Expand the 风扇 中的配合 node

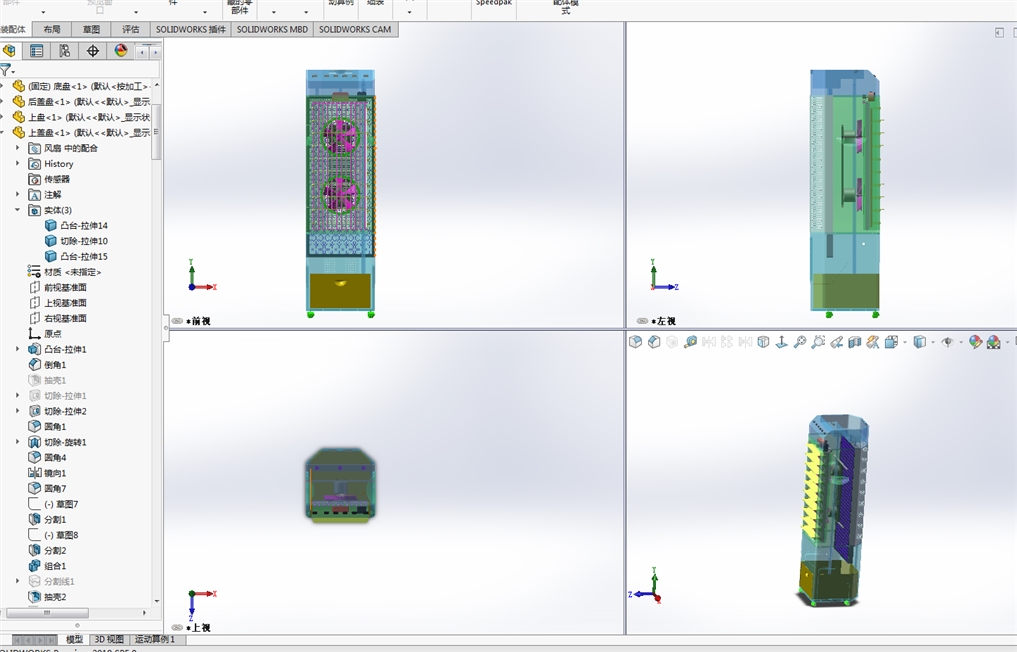18,148
